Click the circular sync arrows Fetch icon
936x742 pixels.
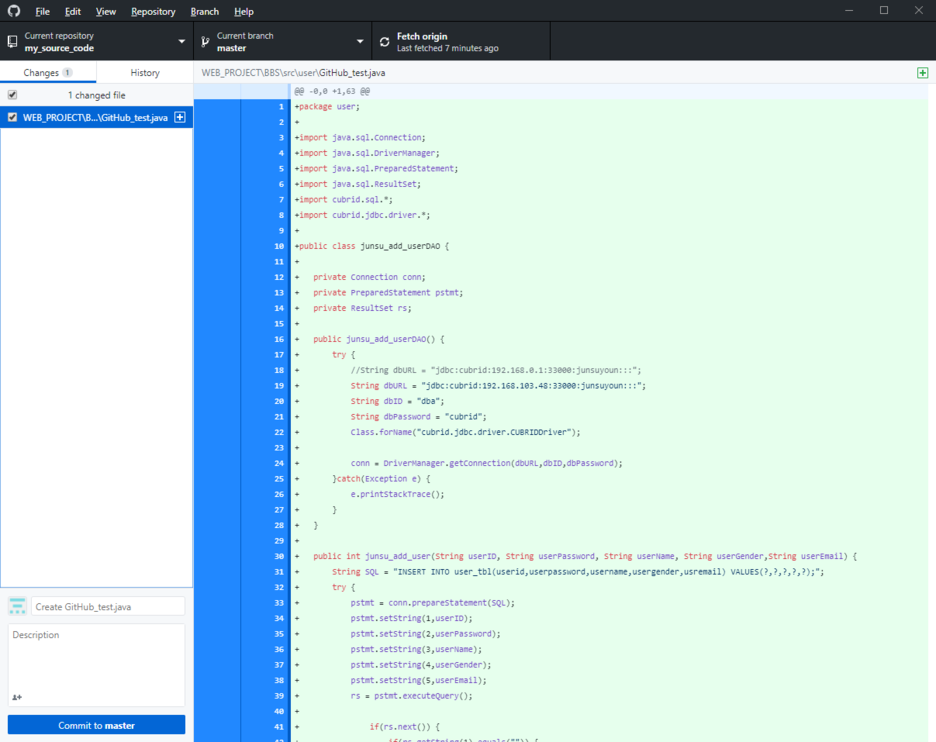[x=384, y=41]
